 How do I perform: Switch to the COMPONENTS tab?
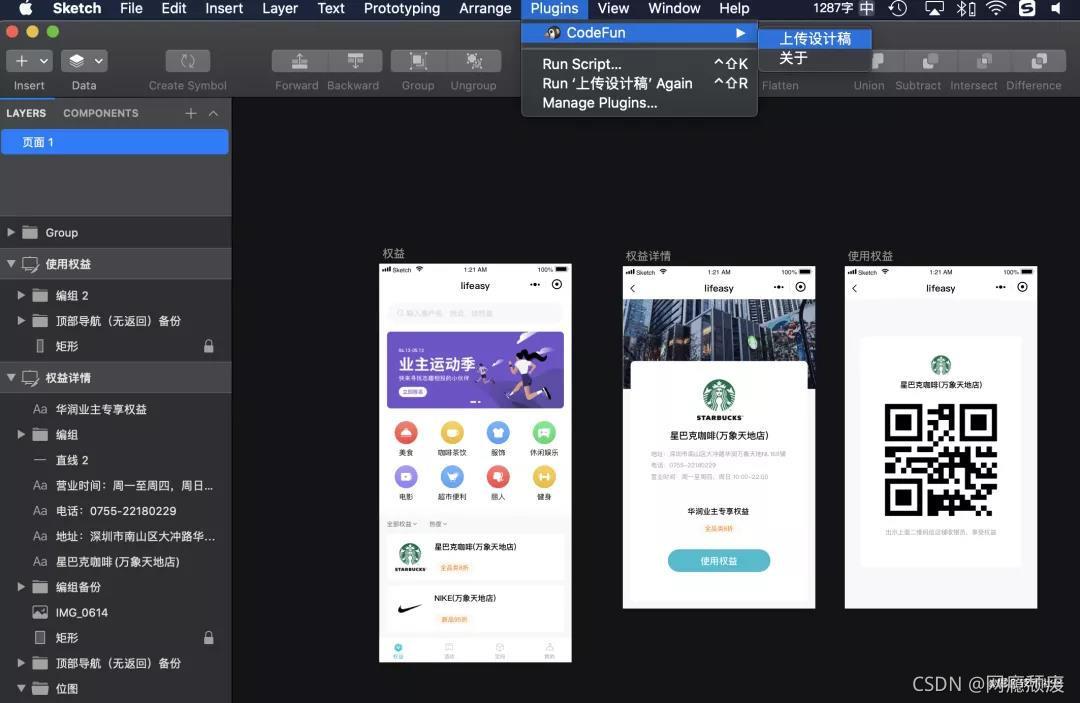coord(101,113)
